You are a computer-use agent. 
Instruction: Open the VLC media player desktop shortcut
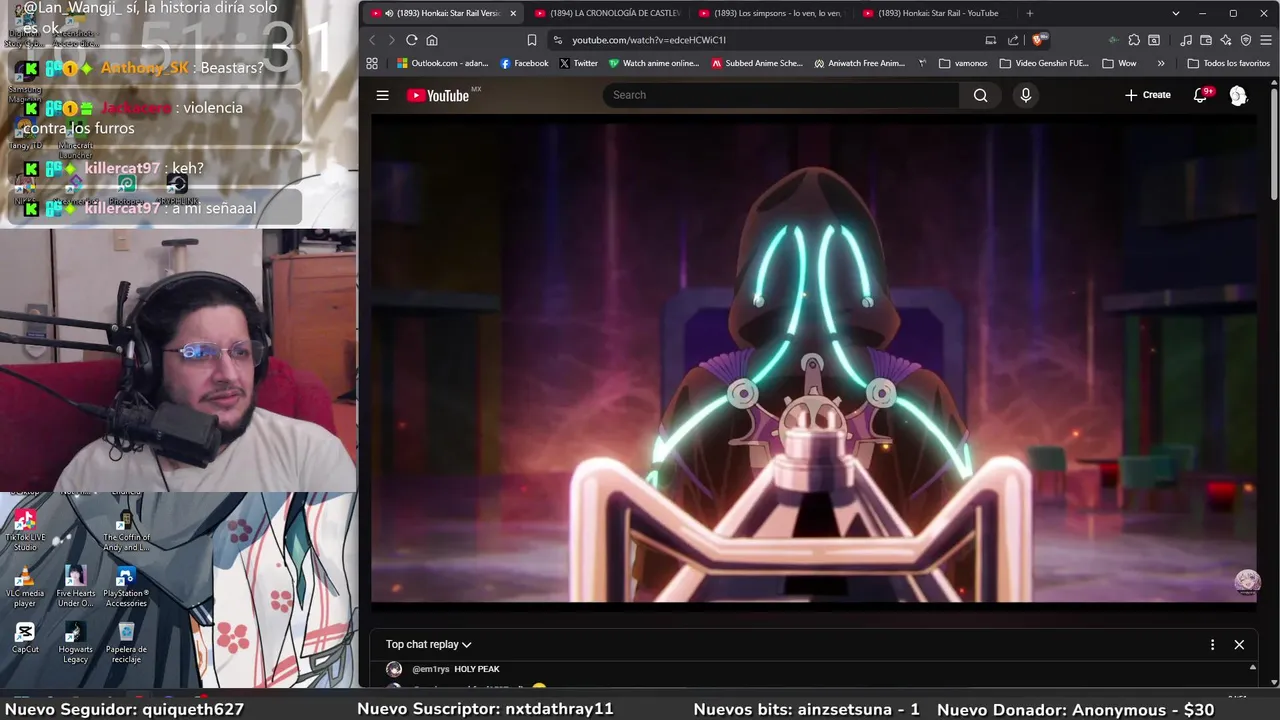tap(25, 587)
